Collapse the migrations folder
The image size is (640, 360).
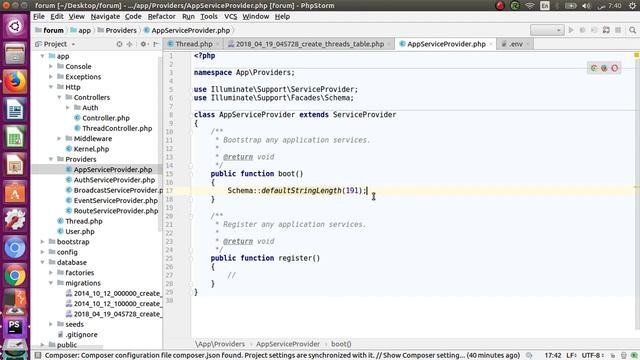(x=51, y=283)
